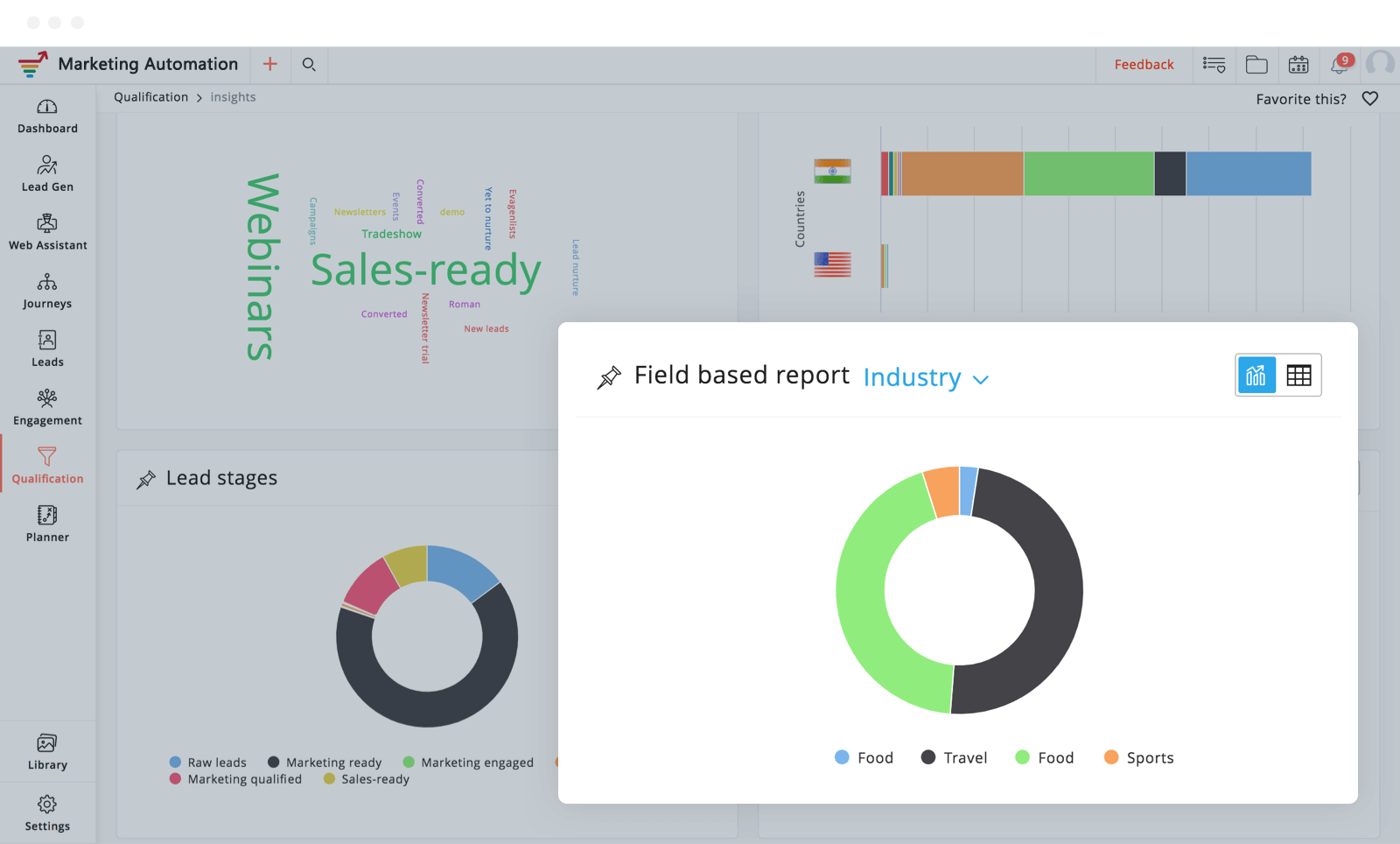Open Planner from the sidebar
The width and height of the screenshot is (1400, 844).
47,524
